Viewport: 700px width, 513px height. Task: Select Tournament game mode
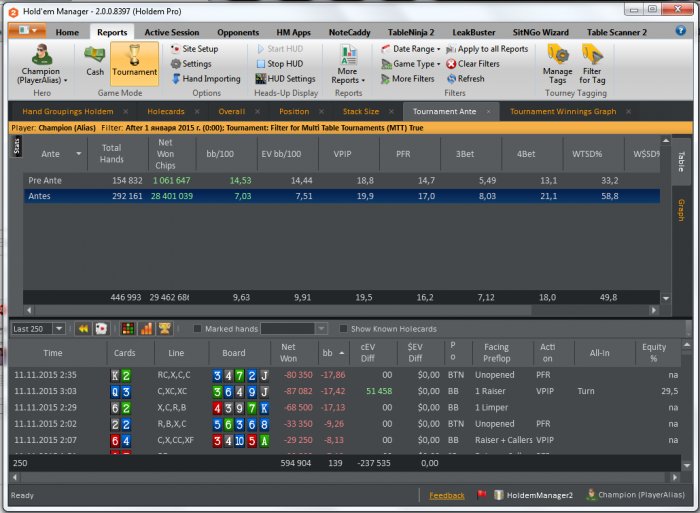point(134,60)
